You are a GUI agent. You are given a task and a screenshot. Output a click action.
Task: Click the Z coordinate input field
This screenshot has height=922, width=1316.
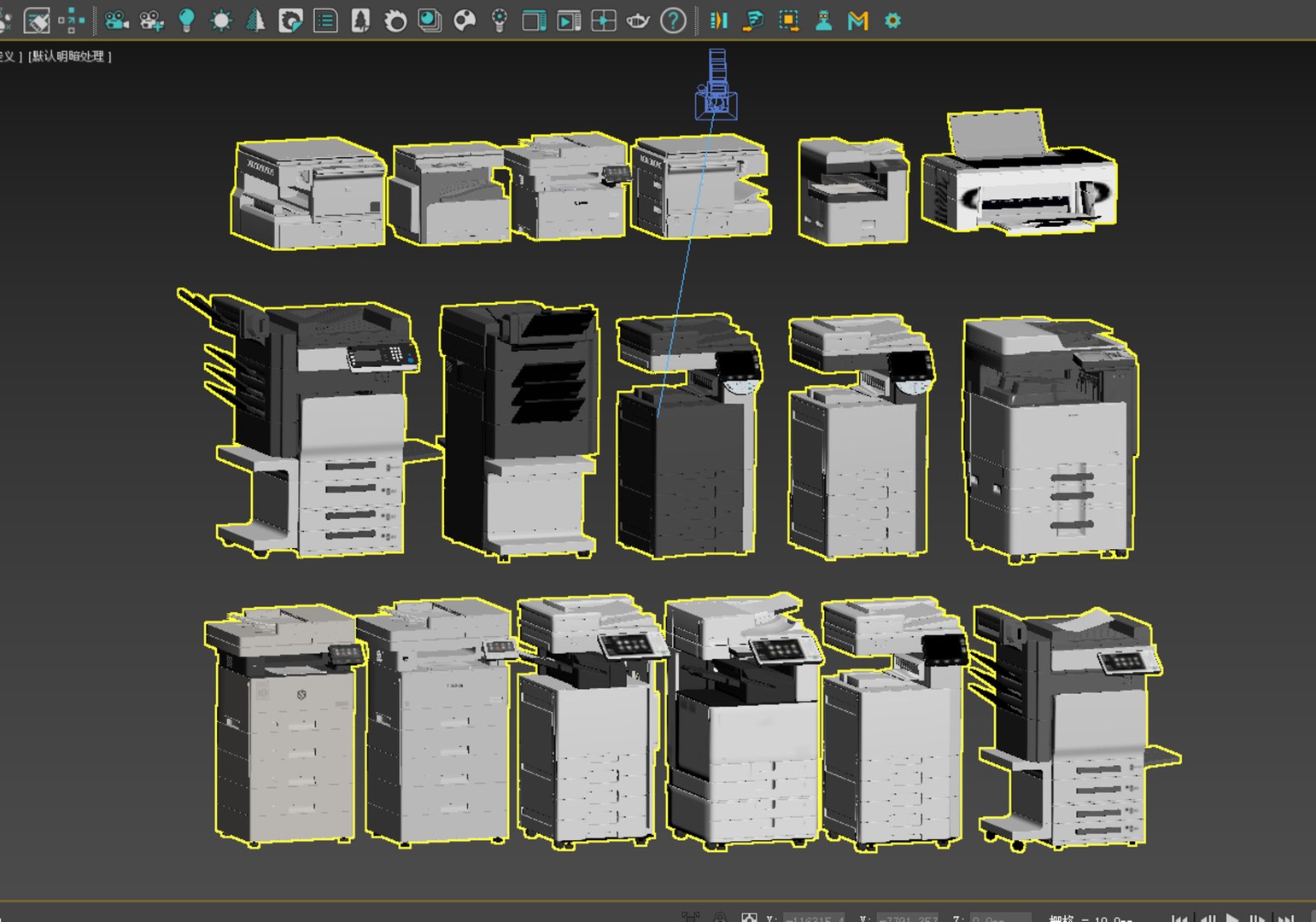pyautogui.click(x=1001, y=919)
